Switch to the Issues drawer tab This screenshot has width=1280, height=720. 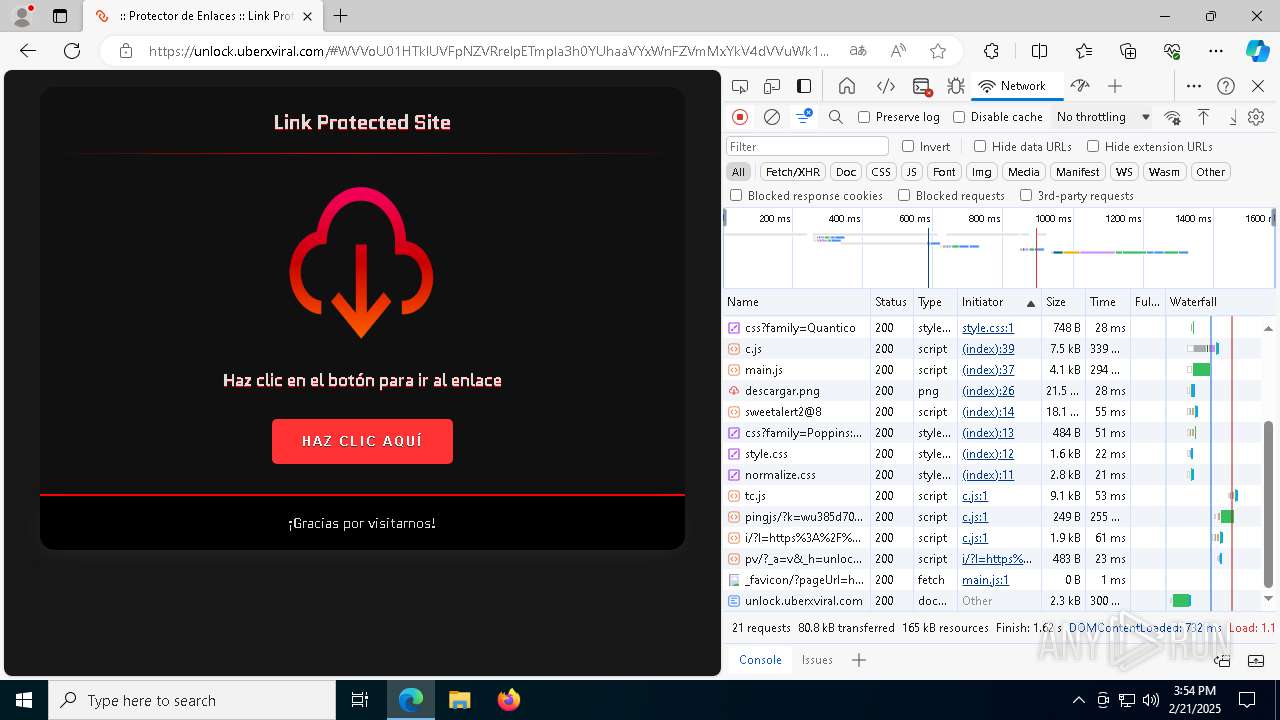[817, 660]
